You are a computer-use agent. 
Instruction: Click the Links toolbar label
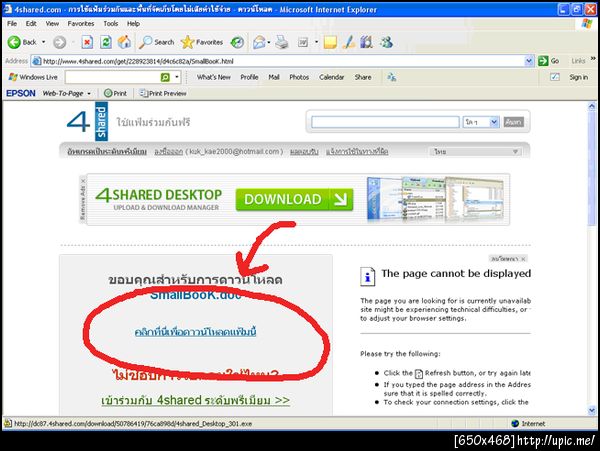point(578,61)
